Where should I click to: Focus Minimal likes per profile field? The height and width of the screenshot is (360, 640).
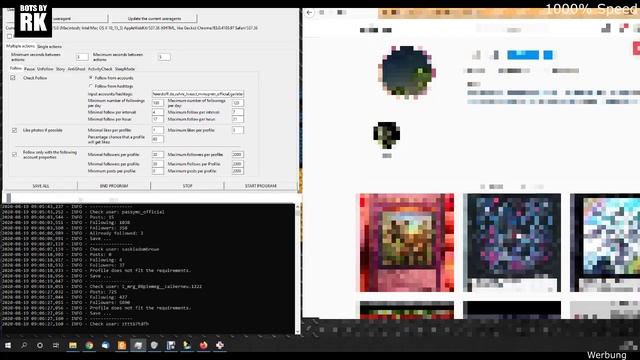[x=158, y=130]
